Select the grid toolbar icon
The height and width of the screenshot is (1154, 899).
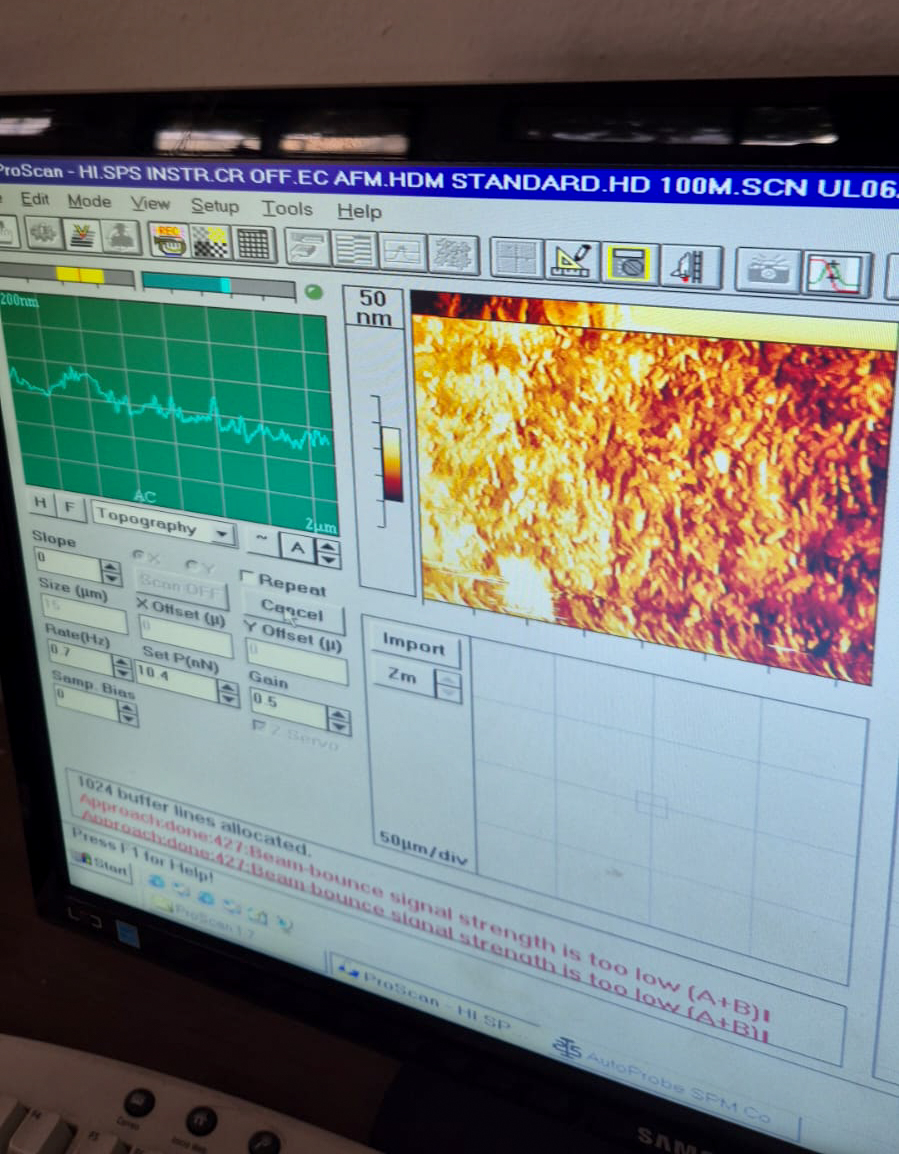pyautogui.click(x=254, y=243)
